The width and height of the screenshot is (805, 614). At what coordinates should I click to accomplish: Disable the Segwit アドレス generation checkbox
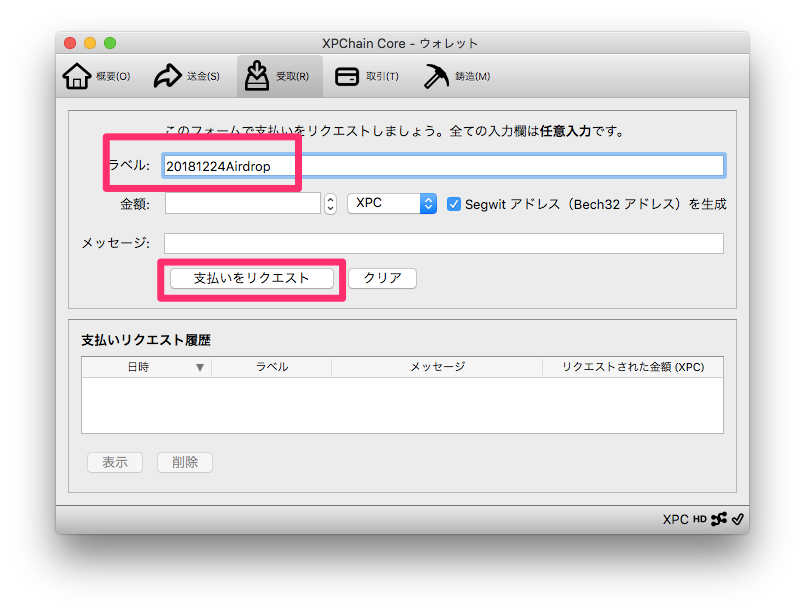point(455,204)
